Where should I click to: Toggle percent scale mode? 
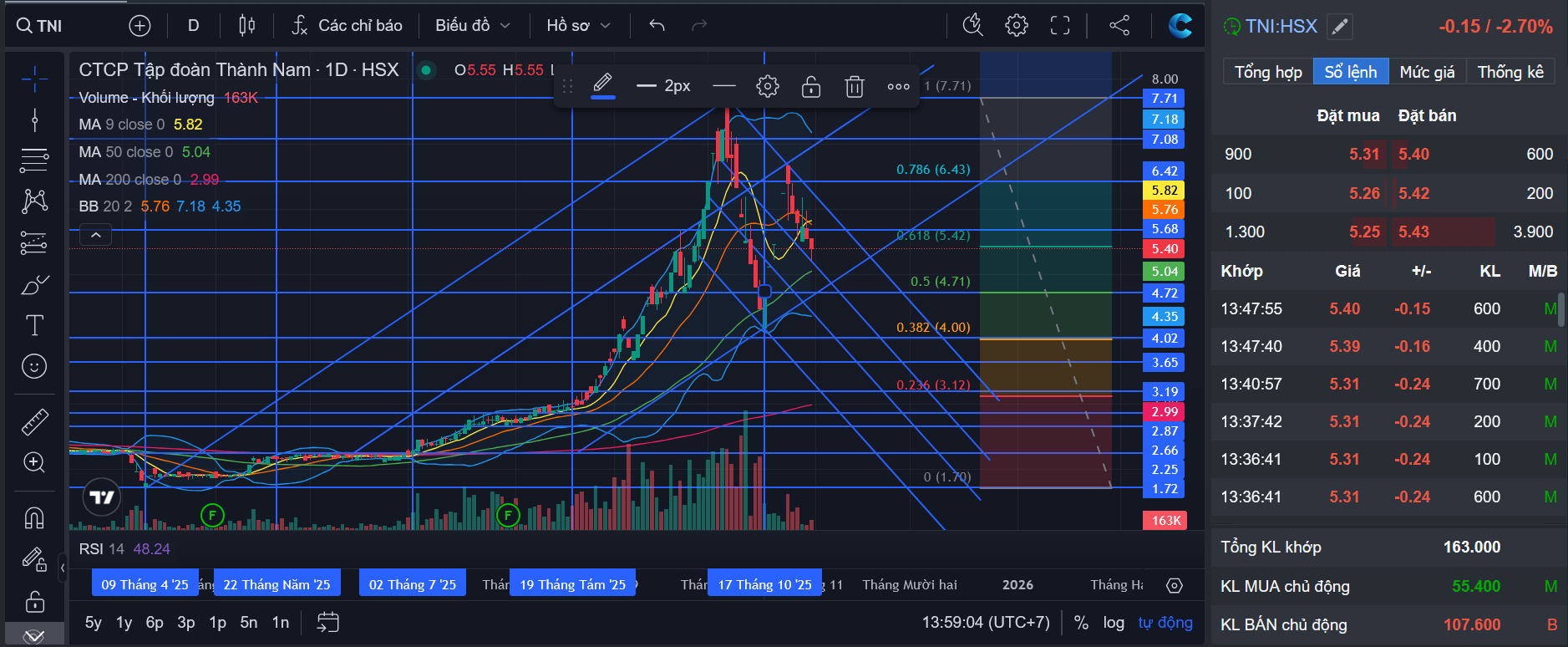pos(1081,622)
